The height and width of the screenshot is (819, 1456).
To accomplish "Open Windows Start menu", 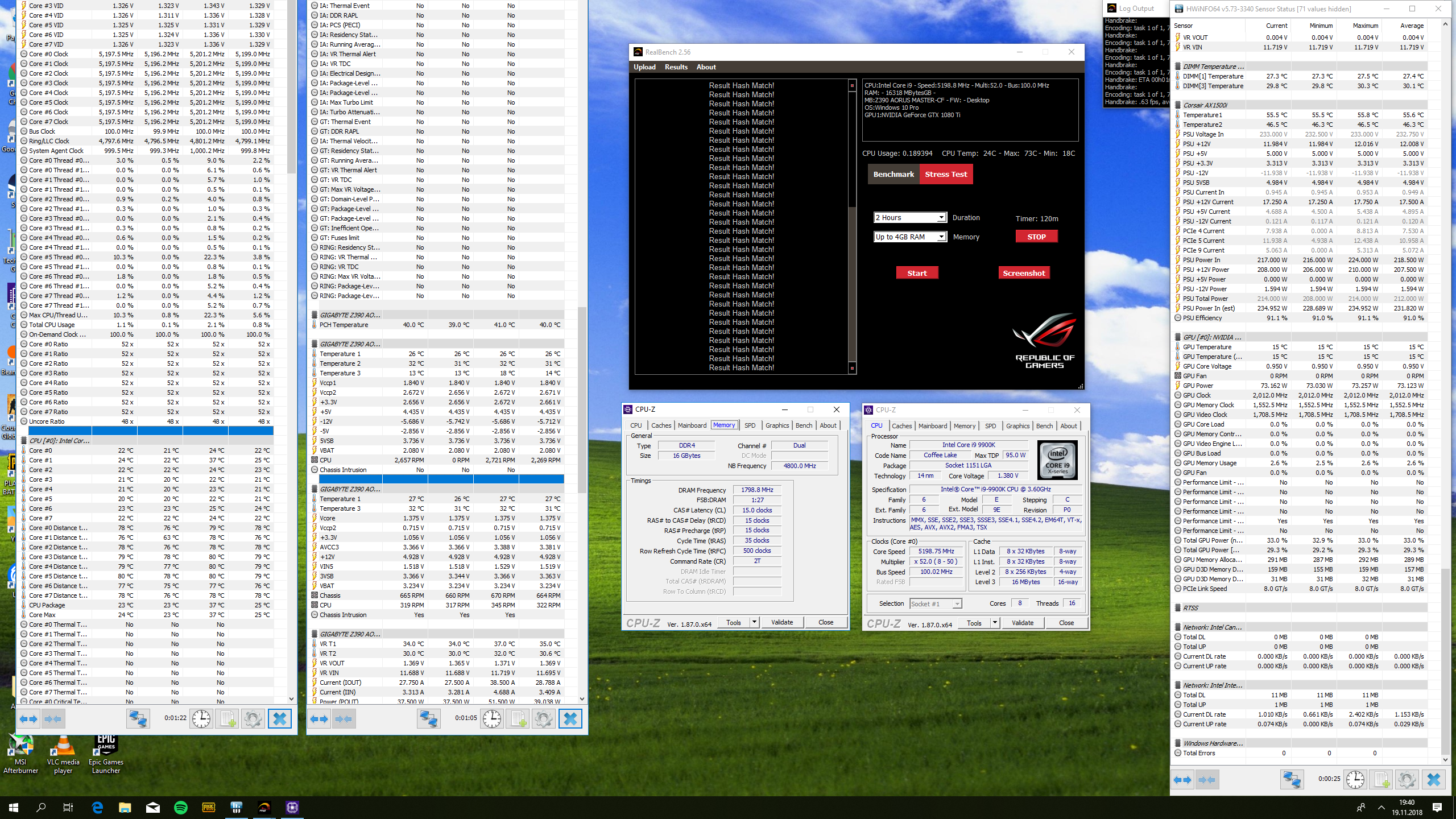I will (x=14, y=807).
